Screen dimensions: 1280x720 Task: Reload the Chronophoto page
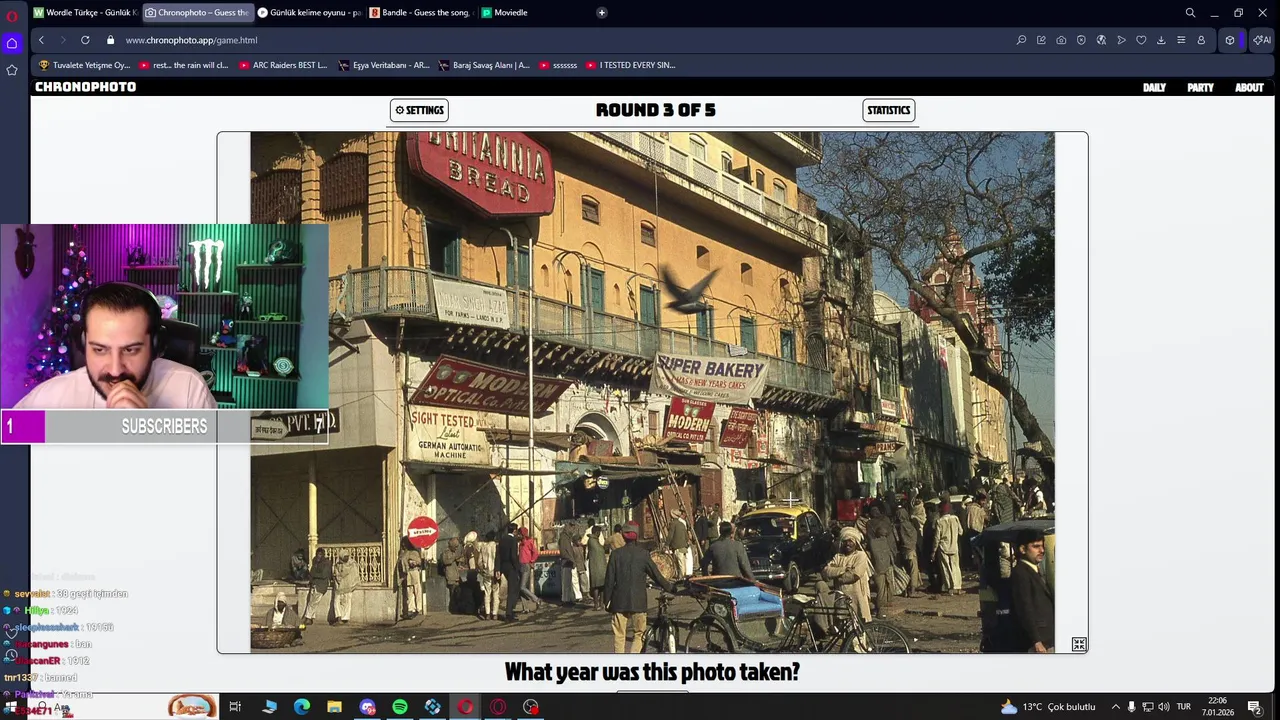click(85, 40)
